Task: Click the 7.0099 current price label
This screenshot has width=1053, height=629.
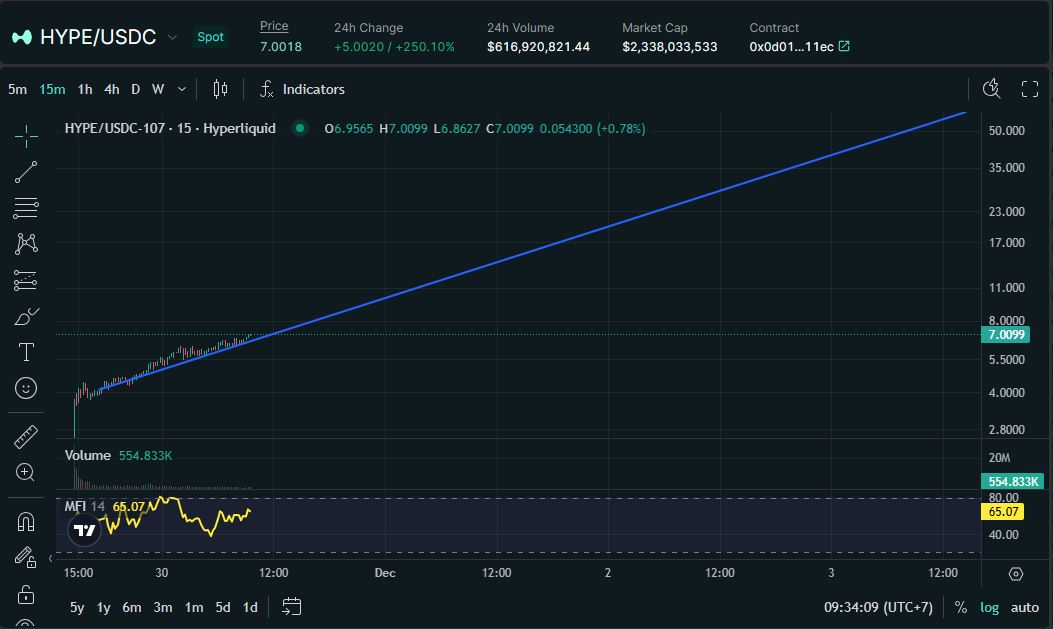Action: pos(1006,334)
